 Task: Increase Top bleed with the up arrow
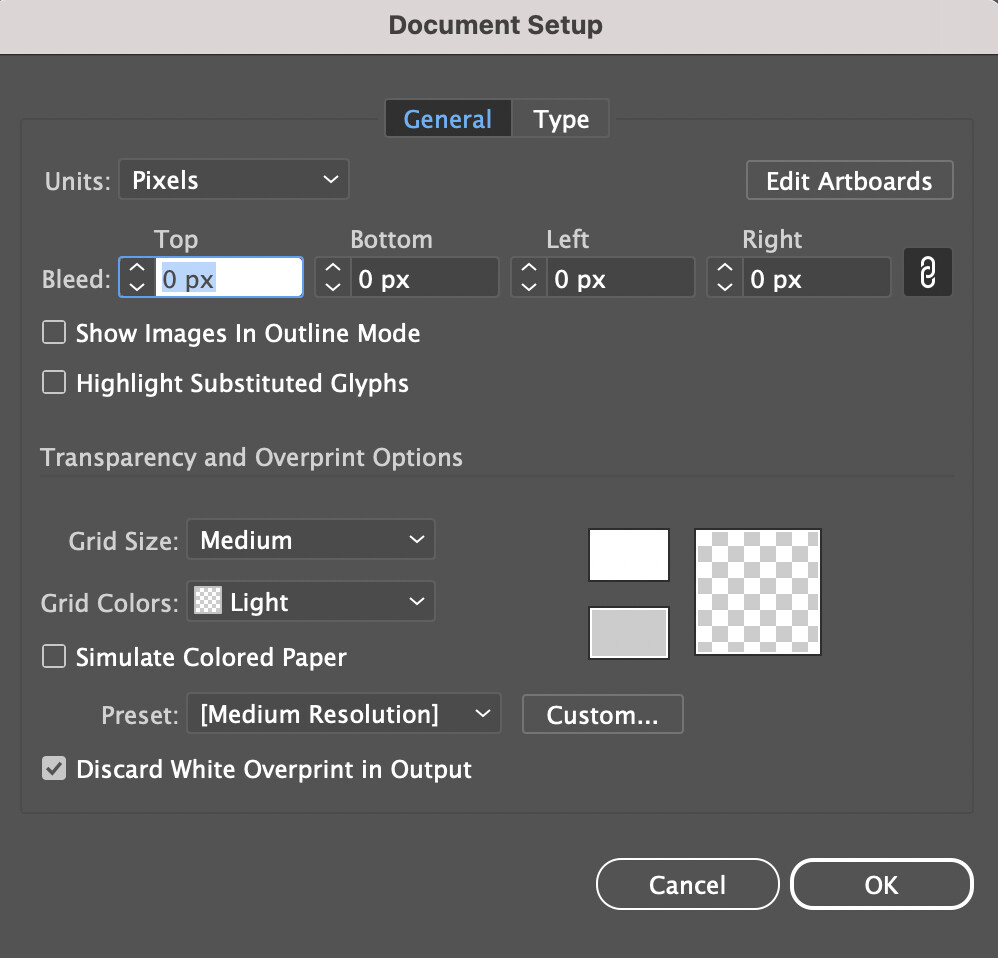[x=137, y=268]
